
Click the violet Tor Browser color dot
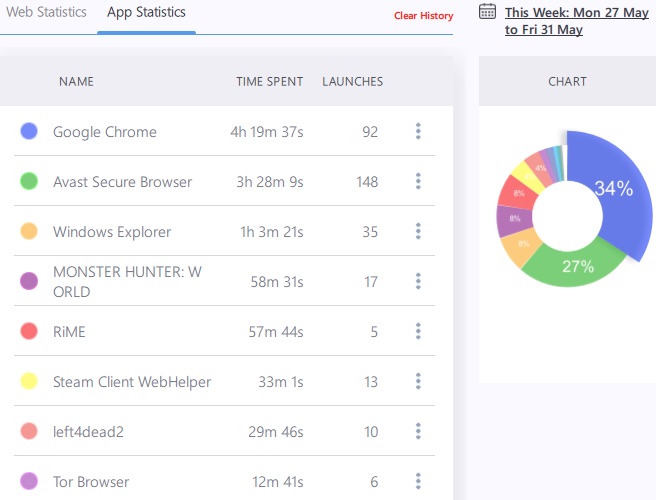29,481
